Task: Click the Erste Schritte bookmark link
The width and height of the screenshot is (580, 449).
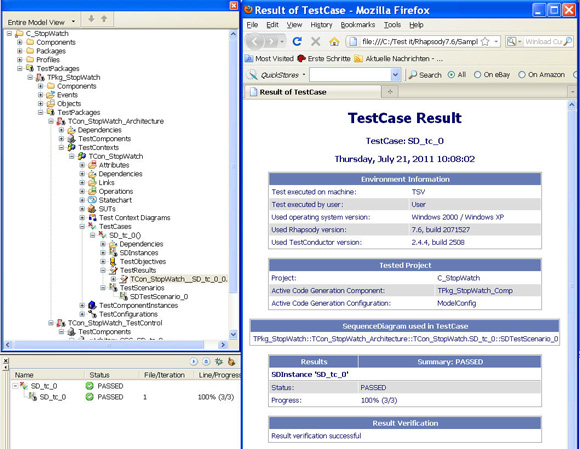Action: pos(324,58)
